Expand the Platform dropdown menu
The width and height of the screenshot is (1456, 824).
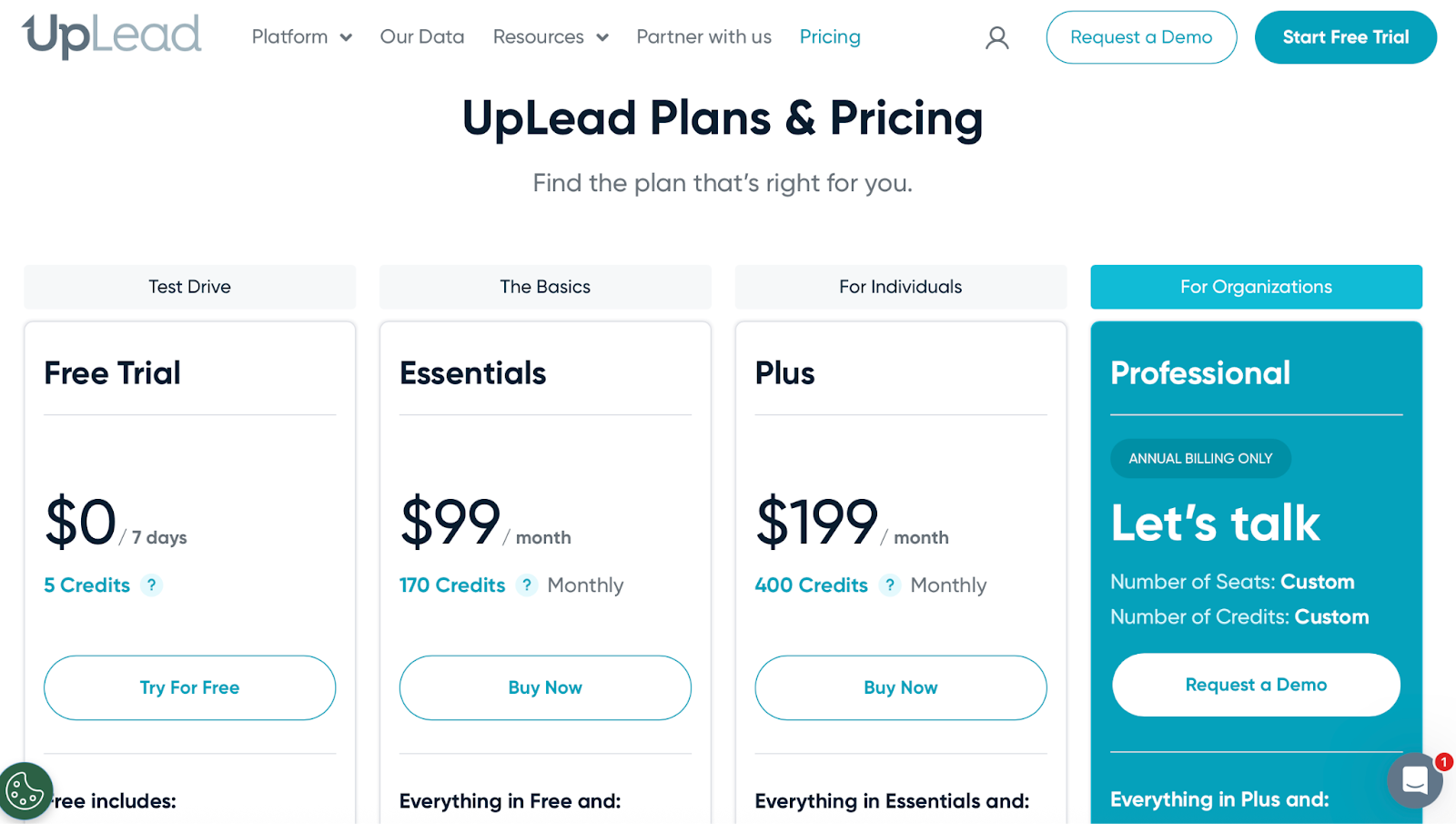click(290, 36)
